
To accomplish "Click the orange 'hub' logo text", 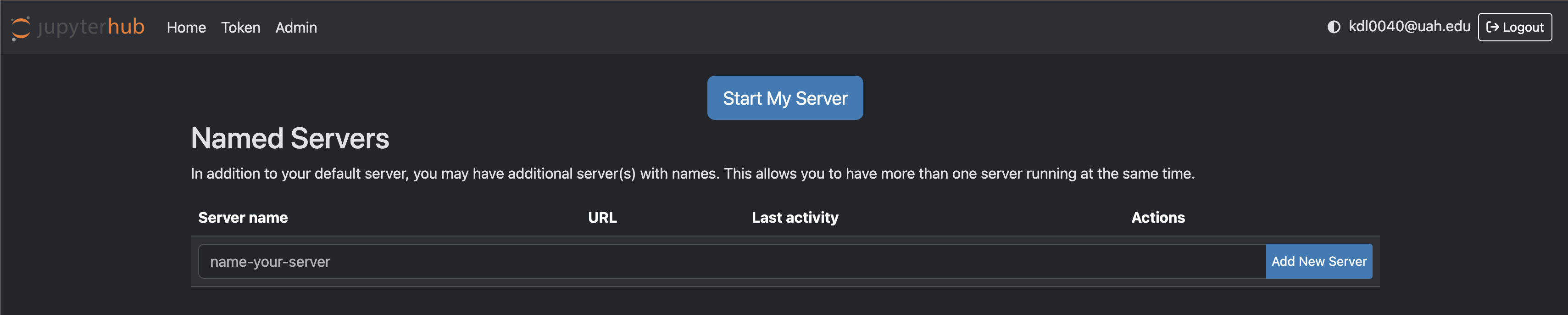I will point(126,26).
